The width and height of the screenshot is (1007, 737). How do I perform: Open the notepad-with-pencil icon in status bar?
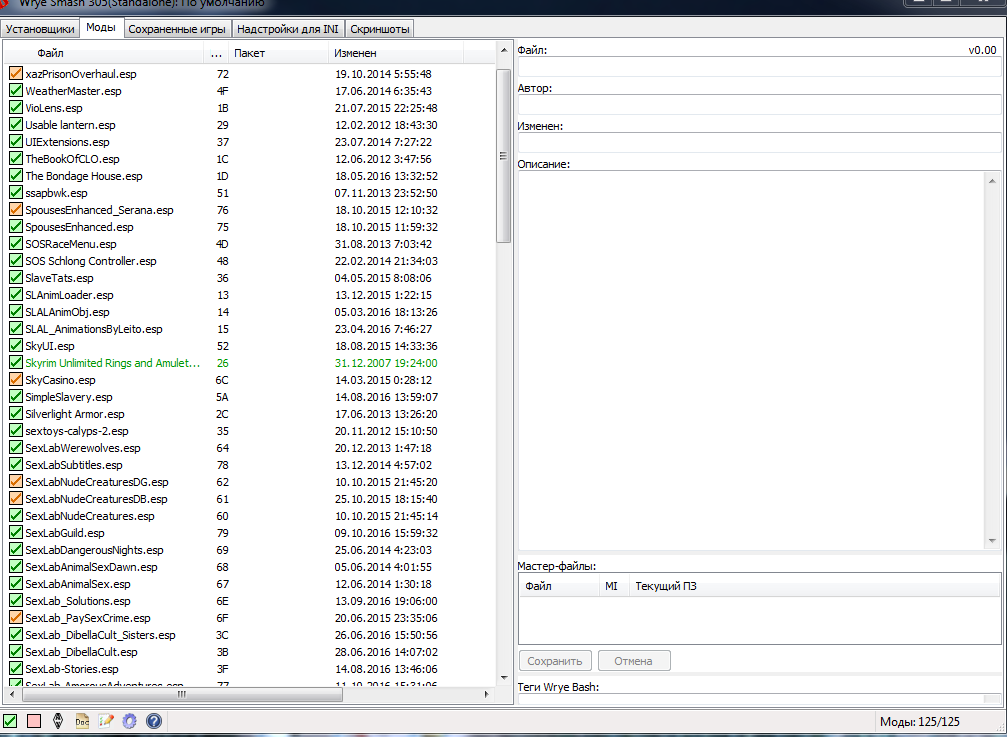pos(106,721)
